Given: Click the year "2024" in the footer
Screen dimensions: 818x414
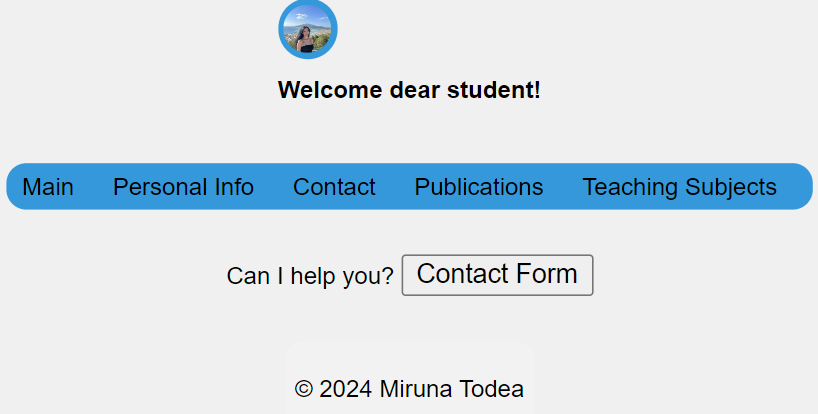Looking at the screenshot, I should 346,389.
